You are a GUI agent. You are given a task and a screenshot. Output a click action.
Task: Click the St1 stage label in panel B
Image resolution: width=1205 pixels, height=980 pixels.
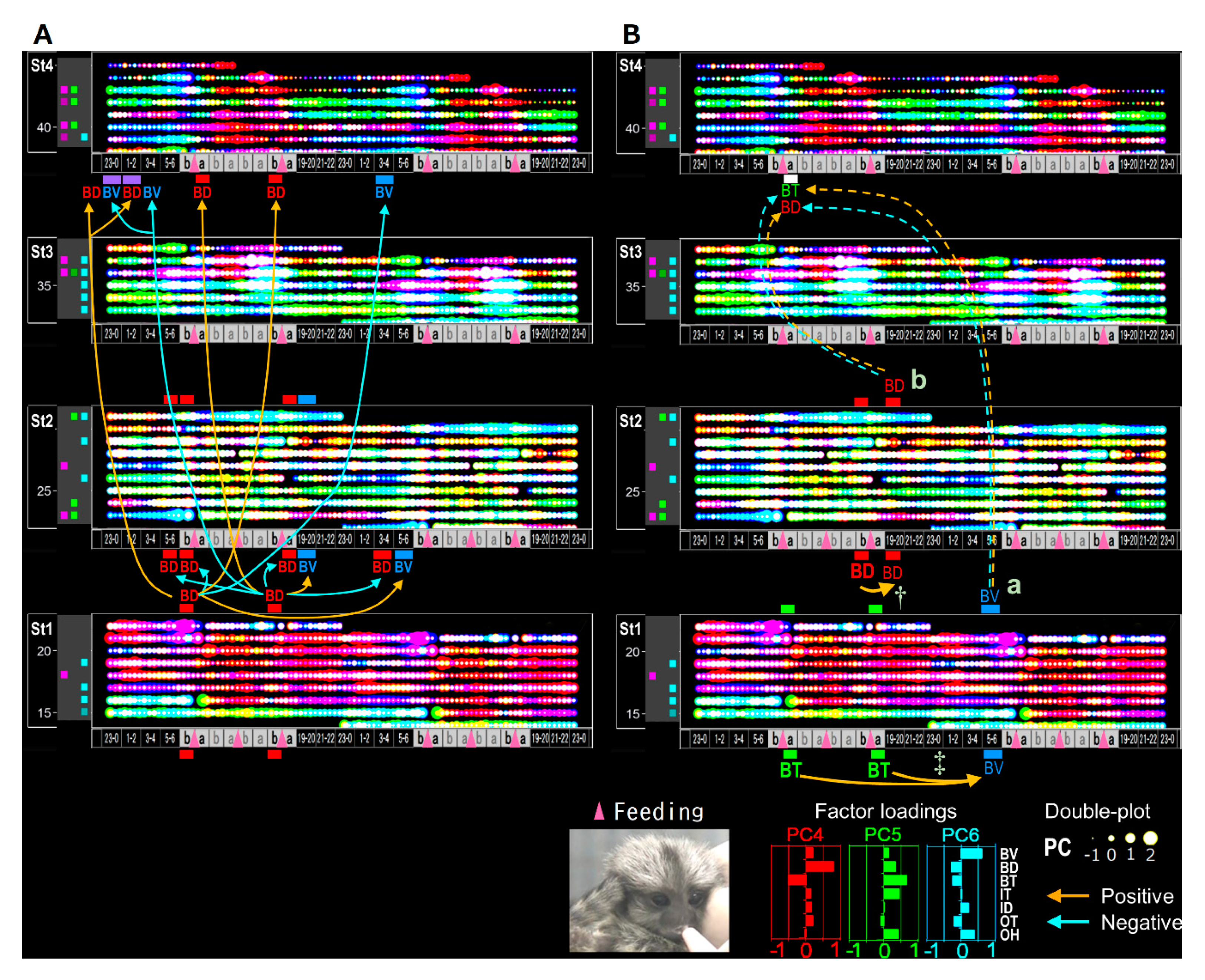[630, 629]
